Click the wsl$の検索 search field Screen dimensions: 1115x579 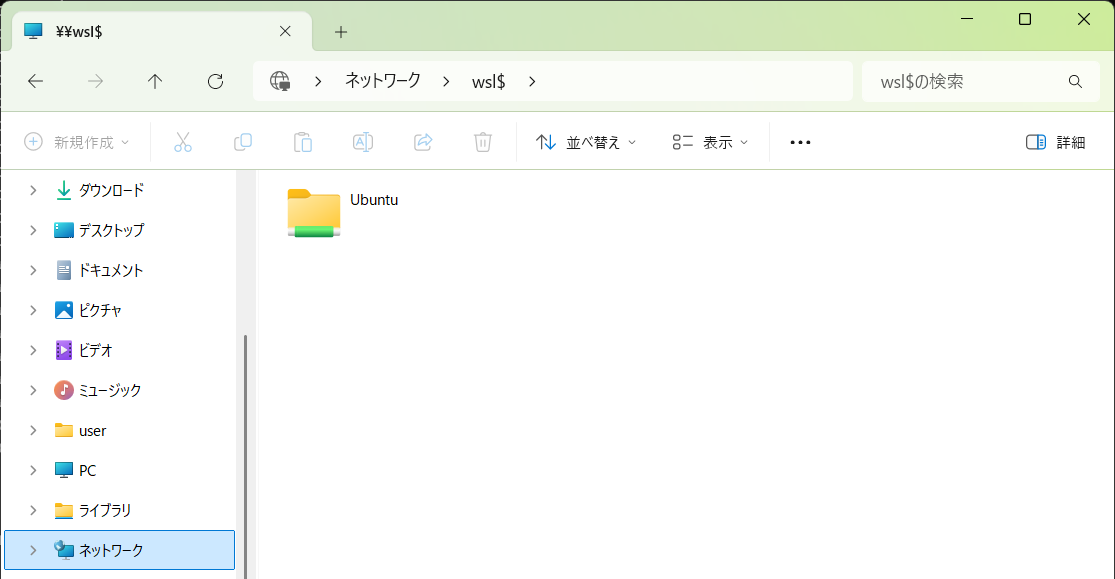960,82
